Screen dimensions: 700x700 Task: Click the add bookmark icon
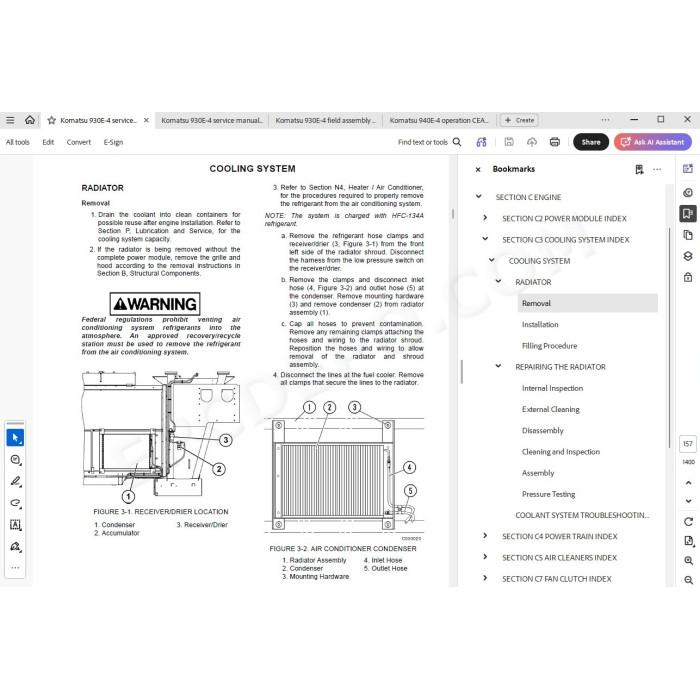639,169
